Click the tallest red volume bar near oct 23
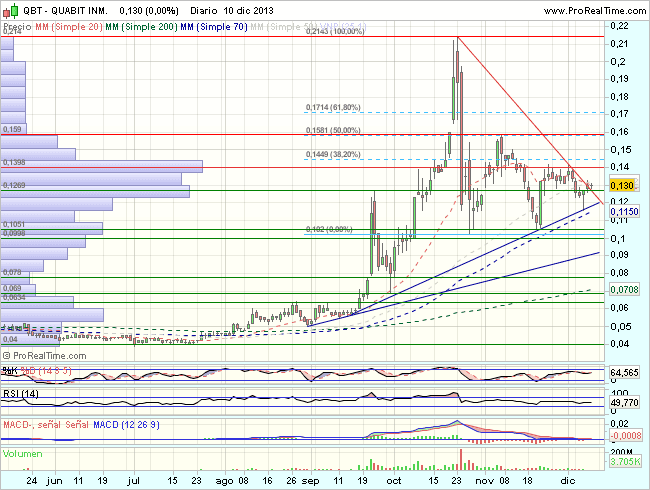This screenshot has height=490, width=650. 461,459
